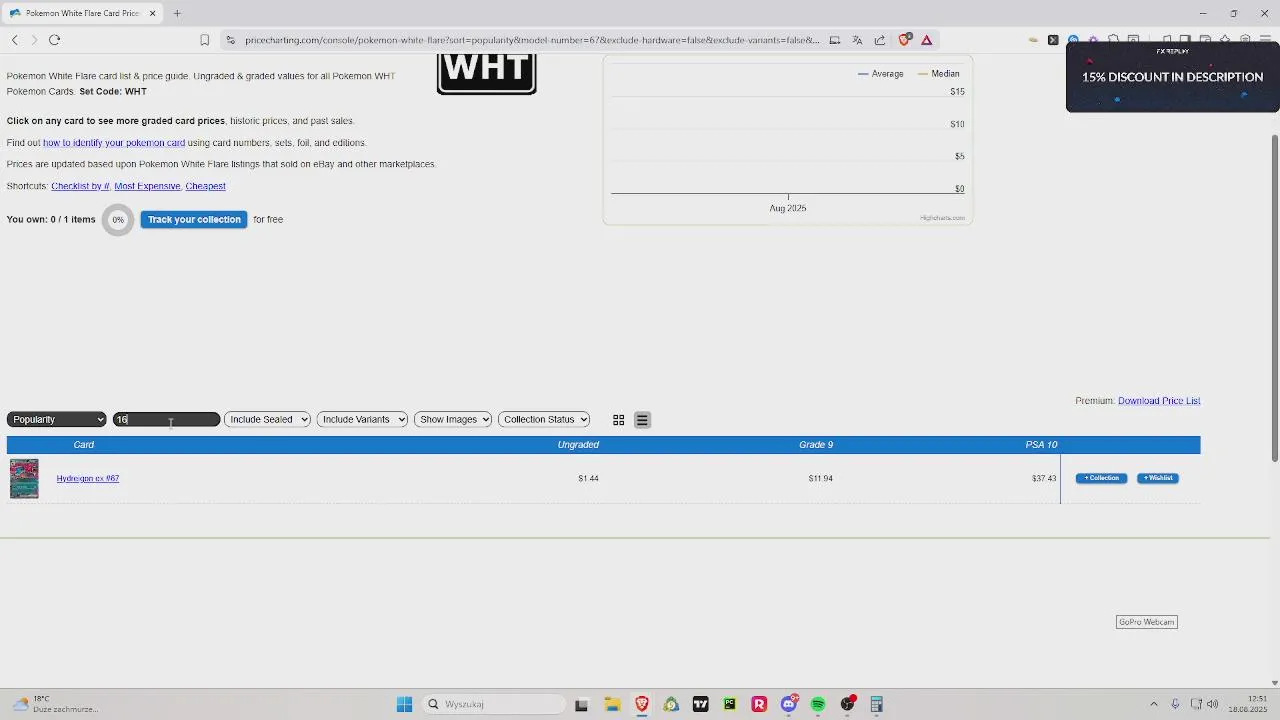Screen dimensions: 1280x720
Task: Open Discord on the taskbar
Action: [789, 704]
